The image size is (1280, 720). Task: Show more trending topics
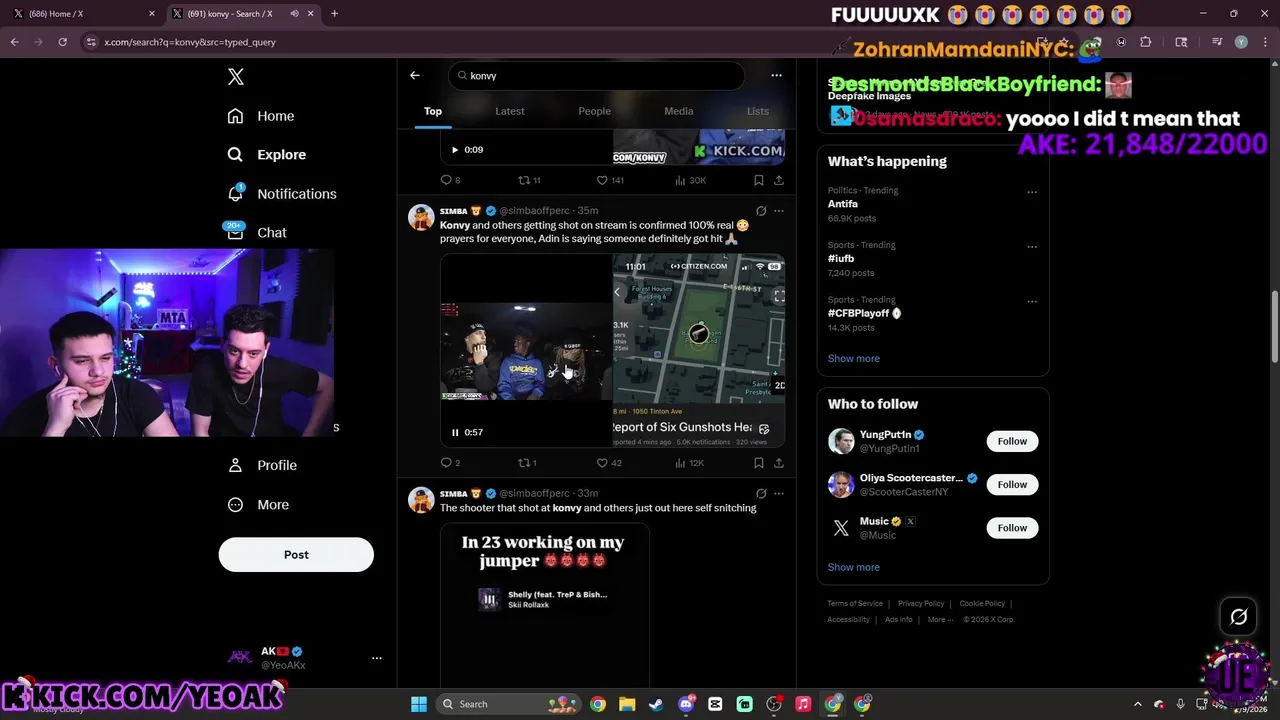pyautogui.click(x=854, y=358)
